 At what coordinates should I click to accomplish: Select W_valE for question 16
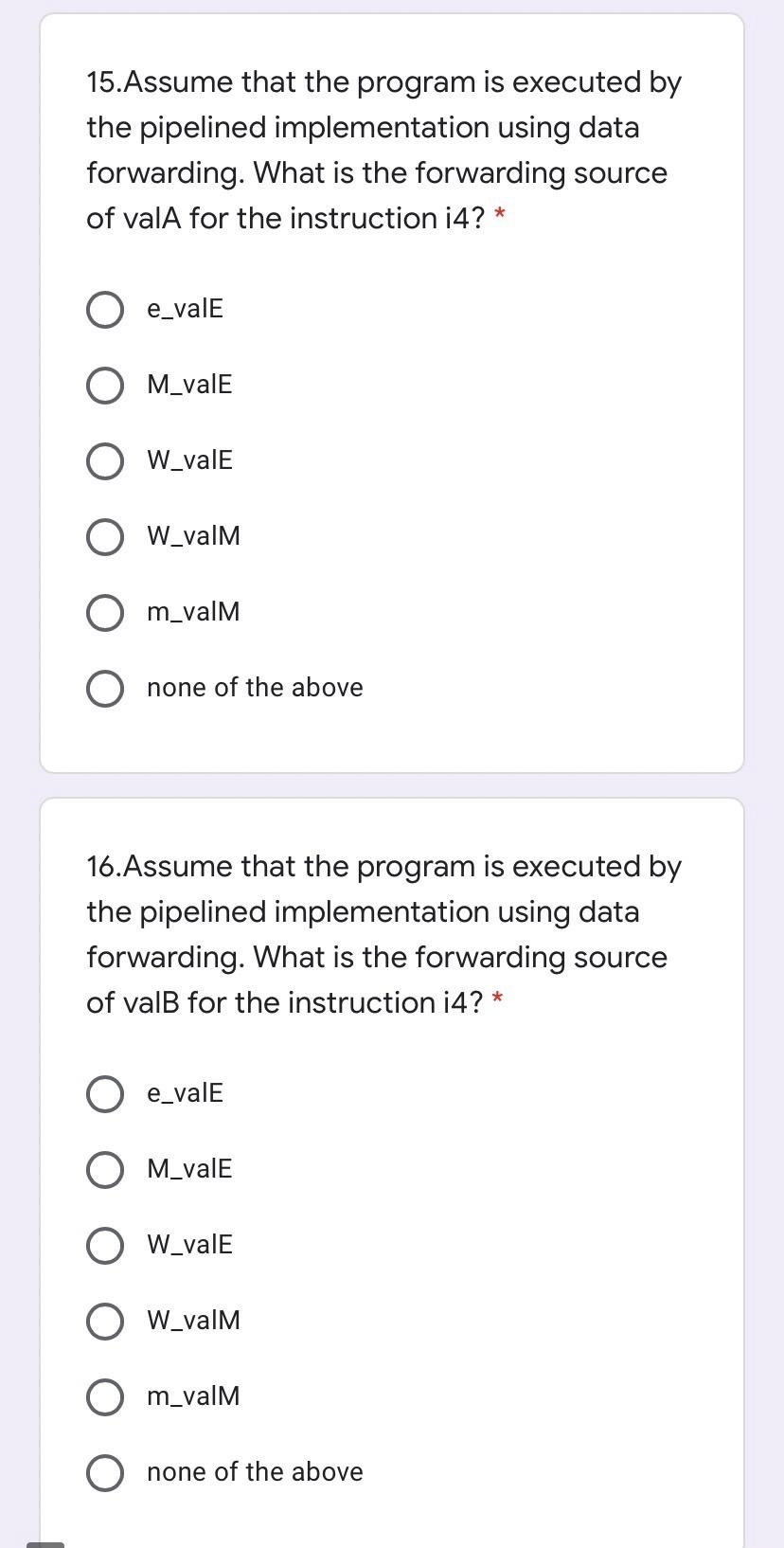tap(104, 1245)
